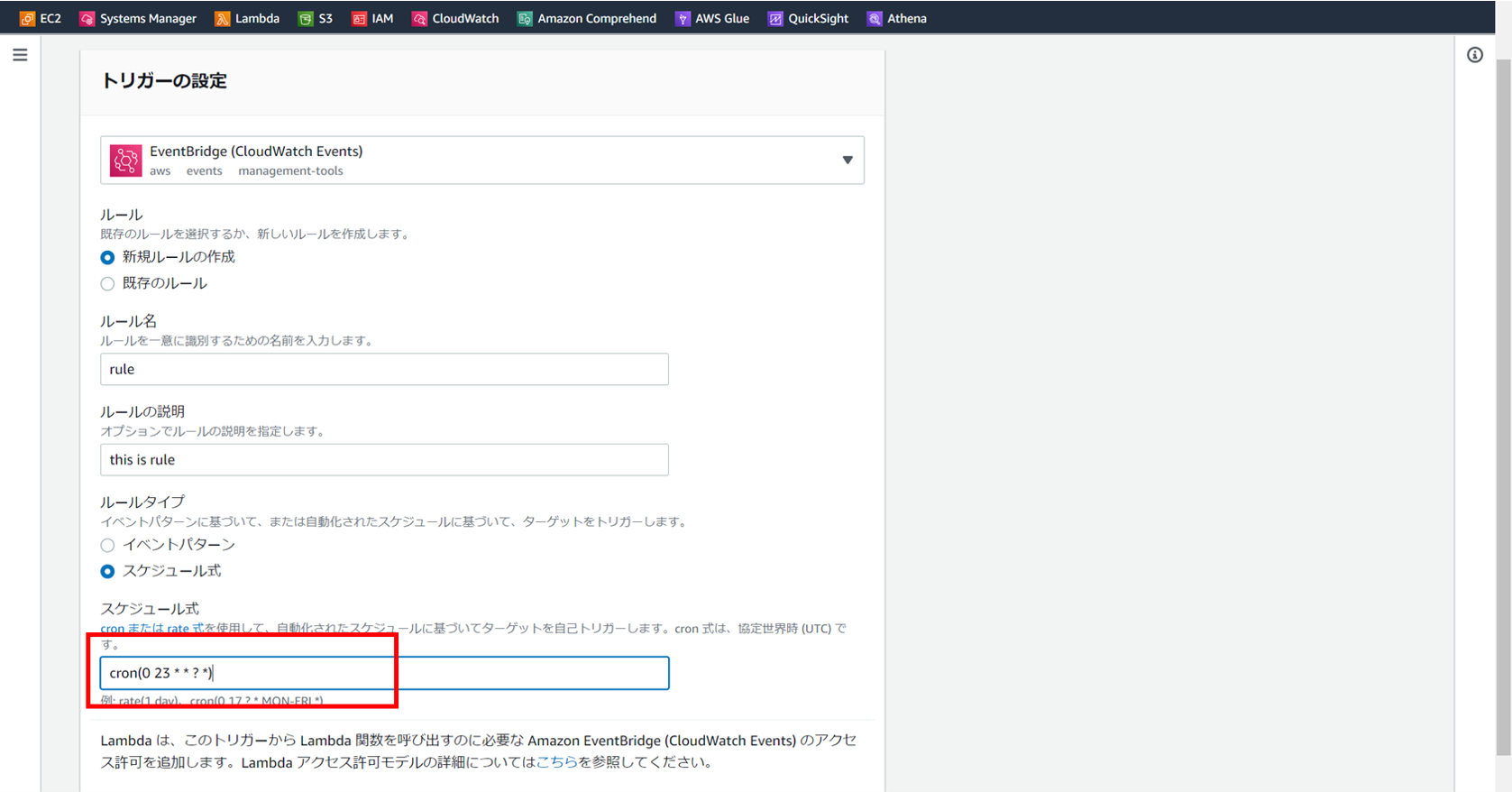Open the AWS Glue shortcut icon
The width and height of the screenshot is (1512, 792).
(x=683, y=18)
